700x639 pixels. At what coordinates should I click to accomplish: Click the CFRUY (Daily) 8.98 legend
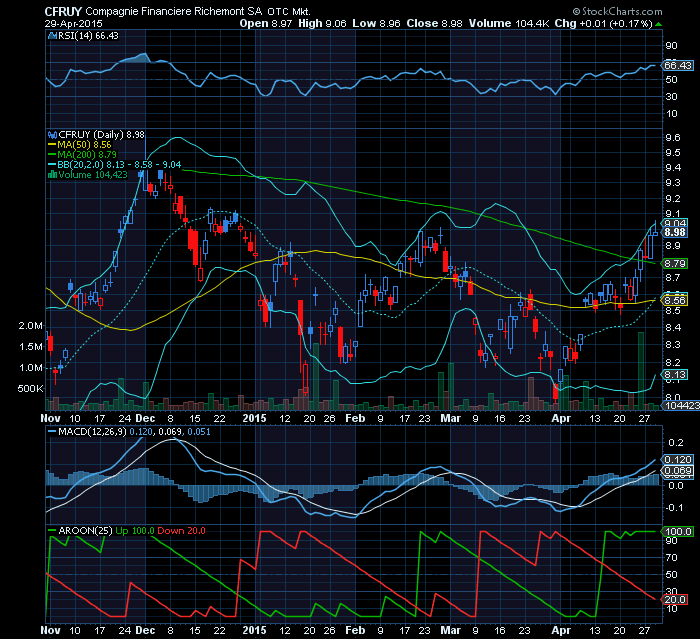pos(101,135)
